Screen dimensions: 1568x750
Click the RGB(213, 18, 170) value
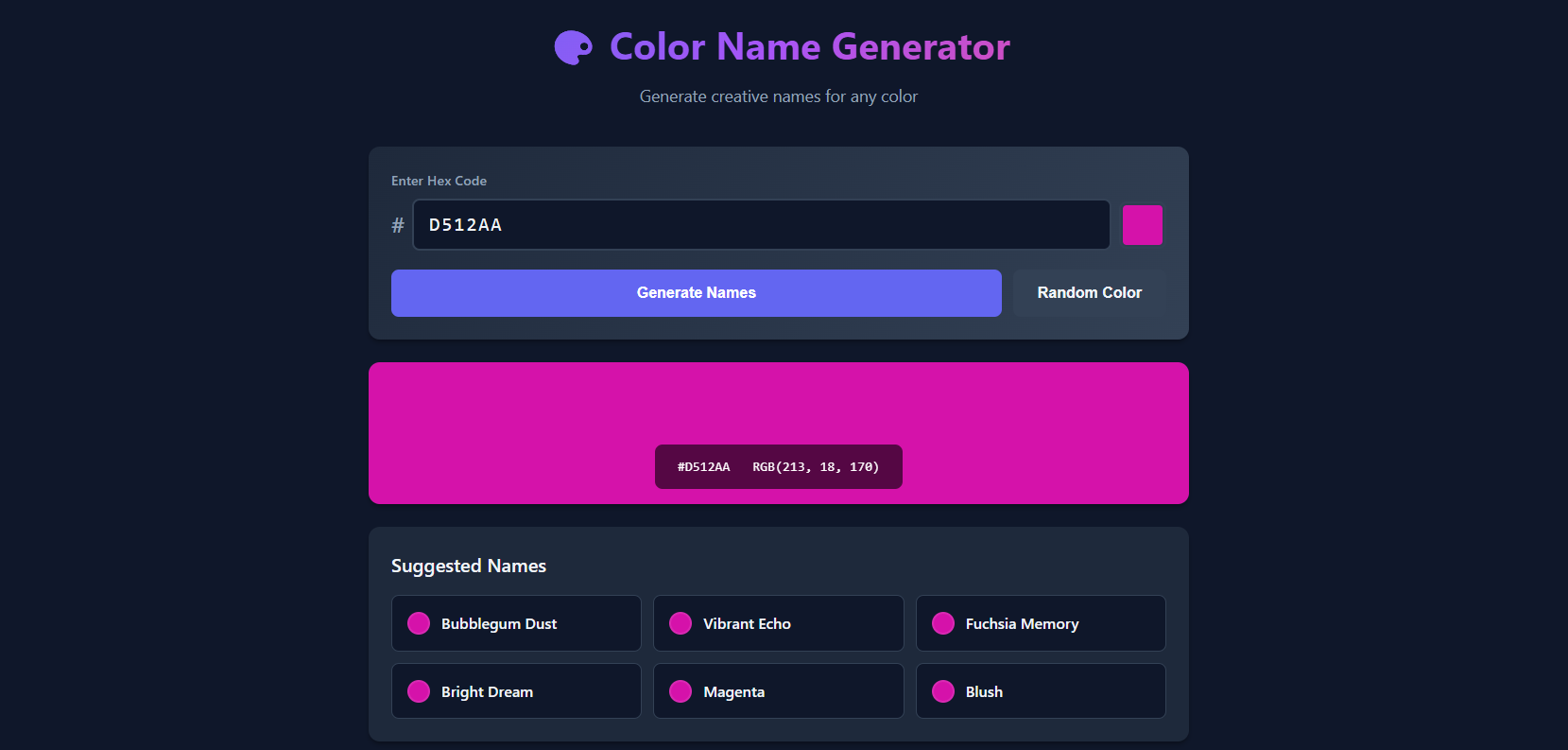(816, 467)
